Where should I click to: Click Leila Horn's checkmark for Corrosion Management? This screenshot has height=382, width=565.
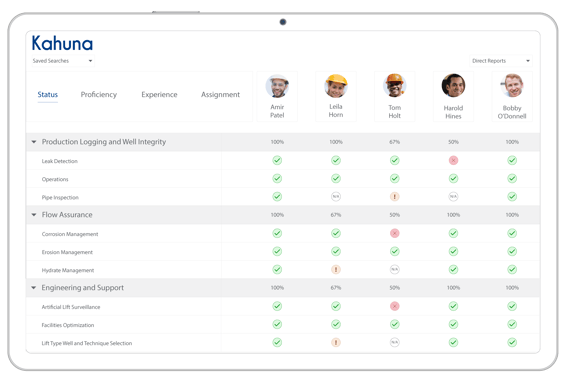point(336,233)
